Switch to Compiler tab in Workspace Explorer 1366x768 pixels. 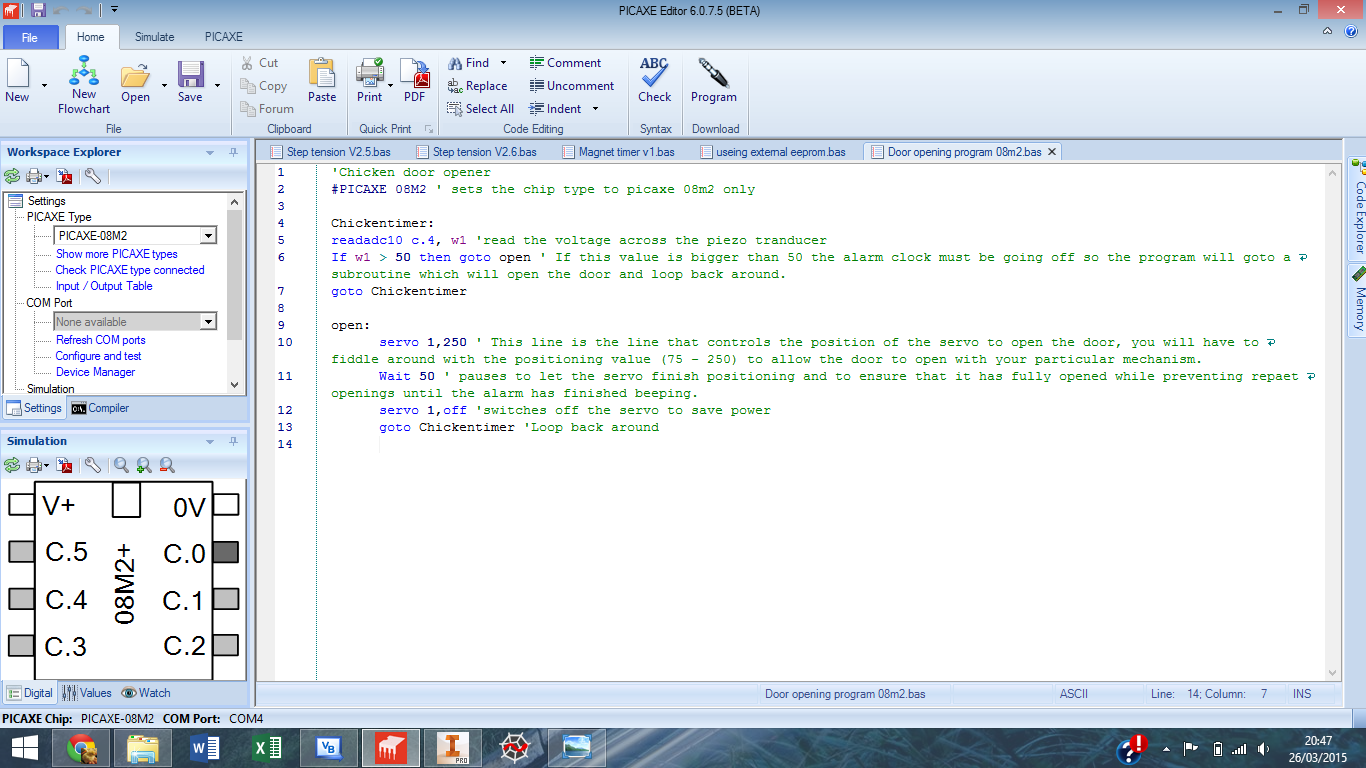tap(100, 408)
